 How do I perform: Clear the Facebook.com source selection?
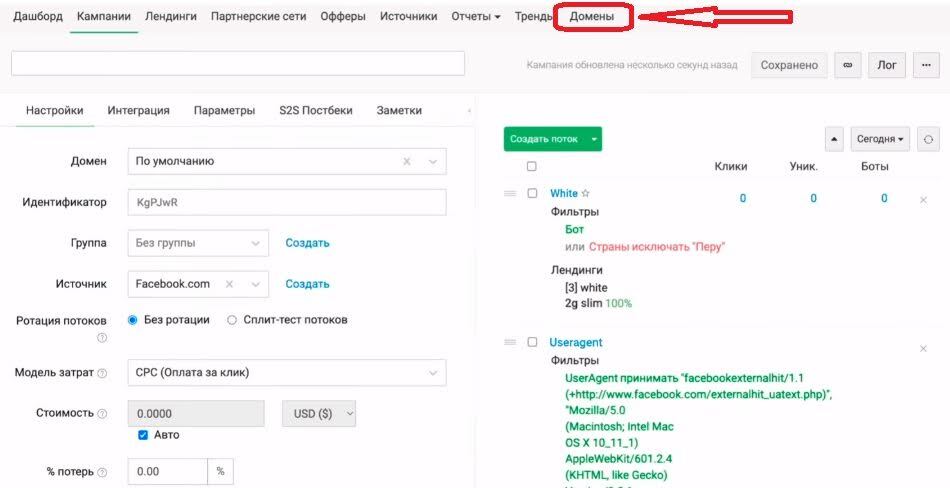tap(229, 284)
